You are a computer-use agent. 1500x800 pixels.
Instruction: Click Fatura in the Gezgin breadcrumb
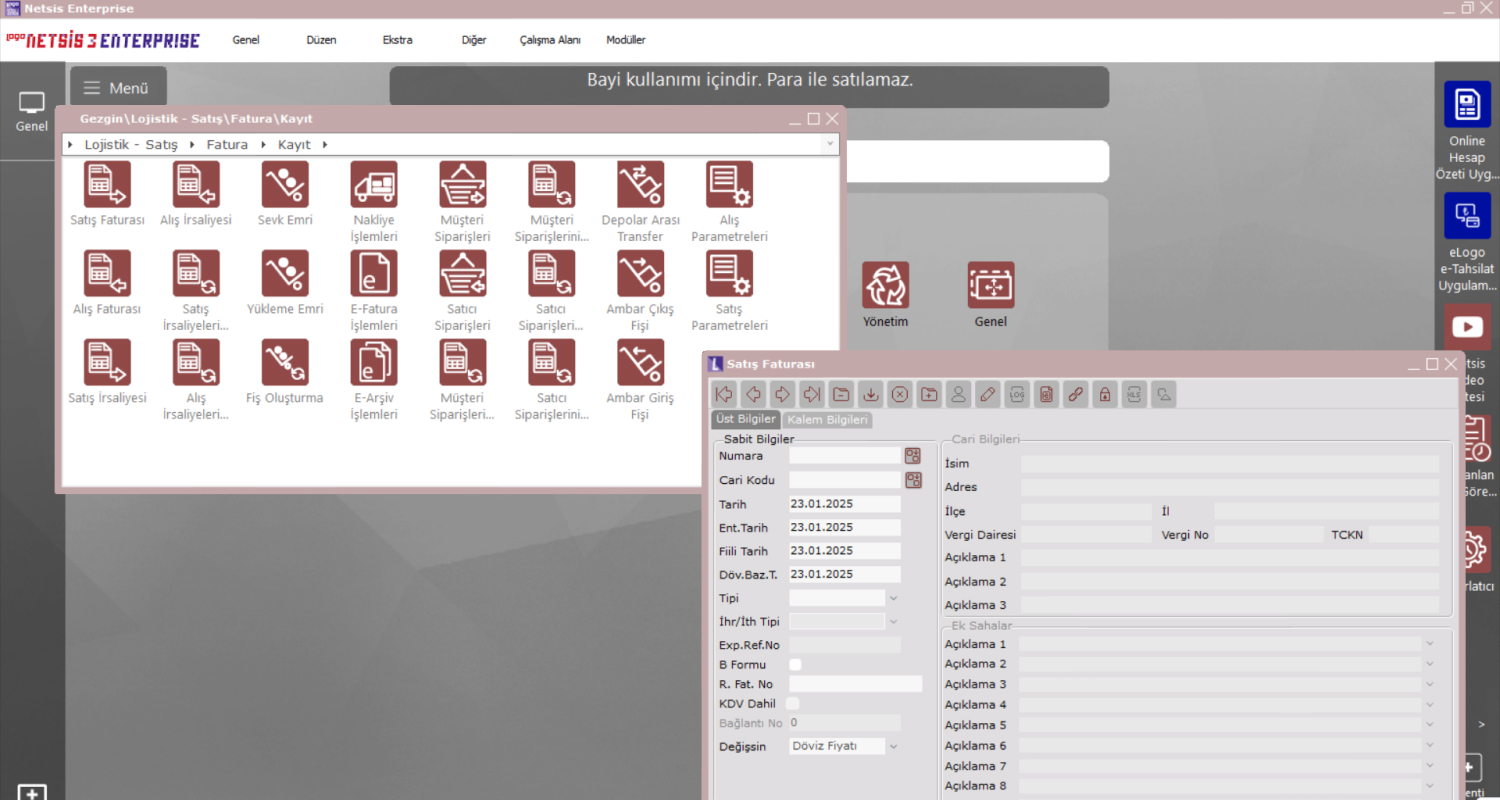coord(227,145)
